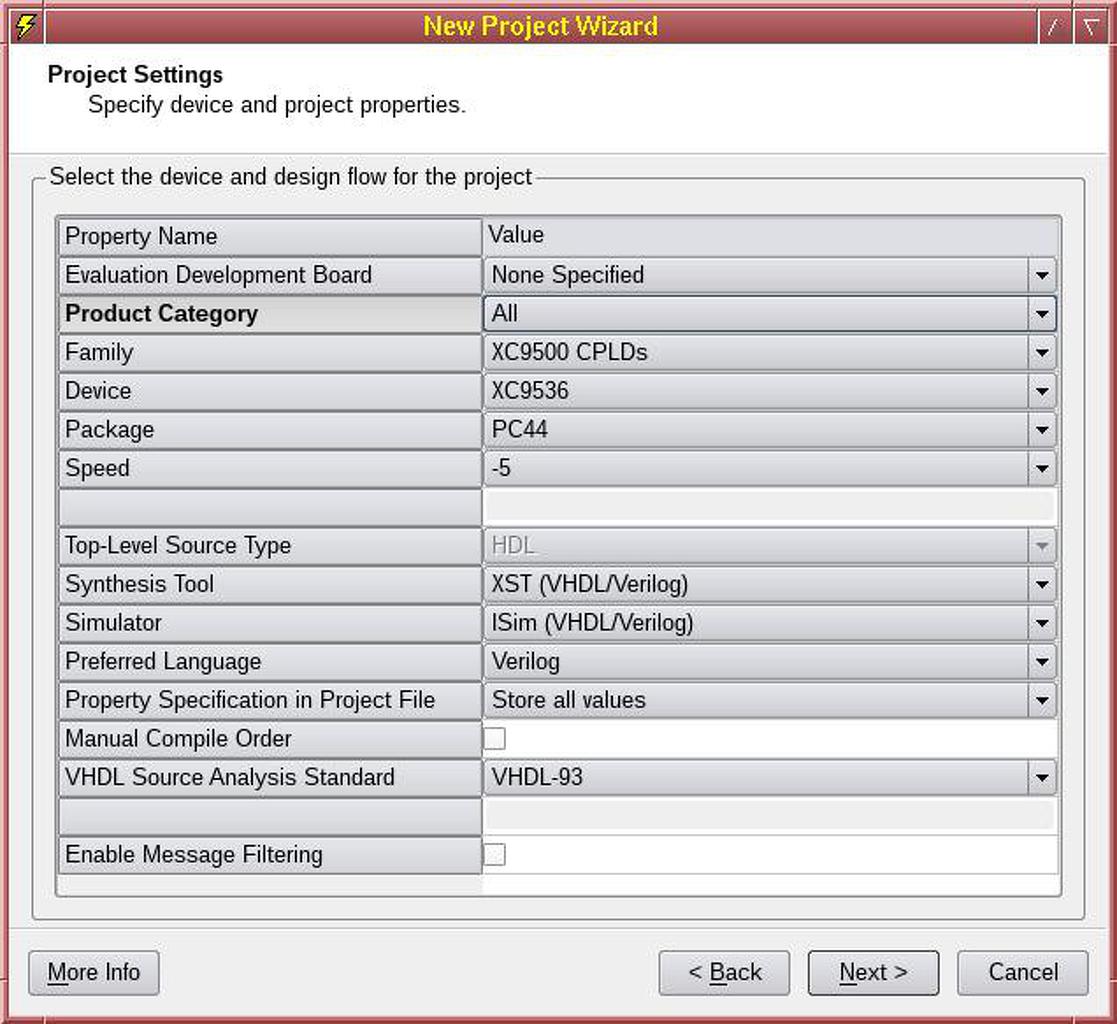Choose a different Simulator from dropdown
The image size is (1117, 1024).
click(1041, 623)
